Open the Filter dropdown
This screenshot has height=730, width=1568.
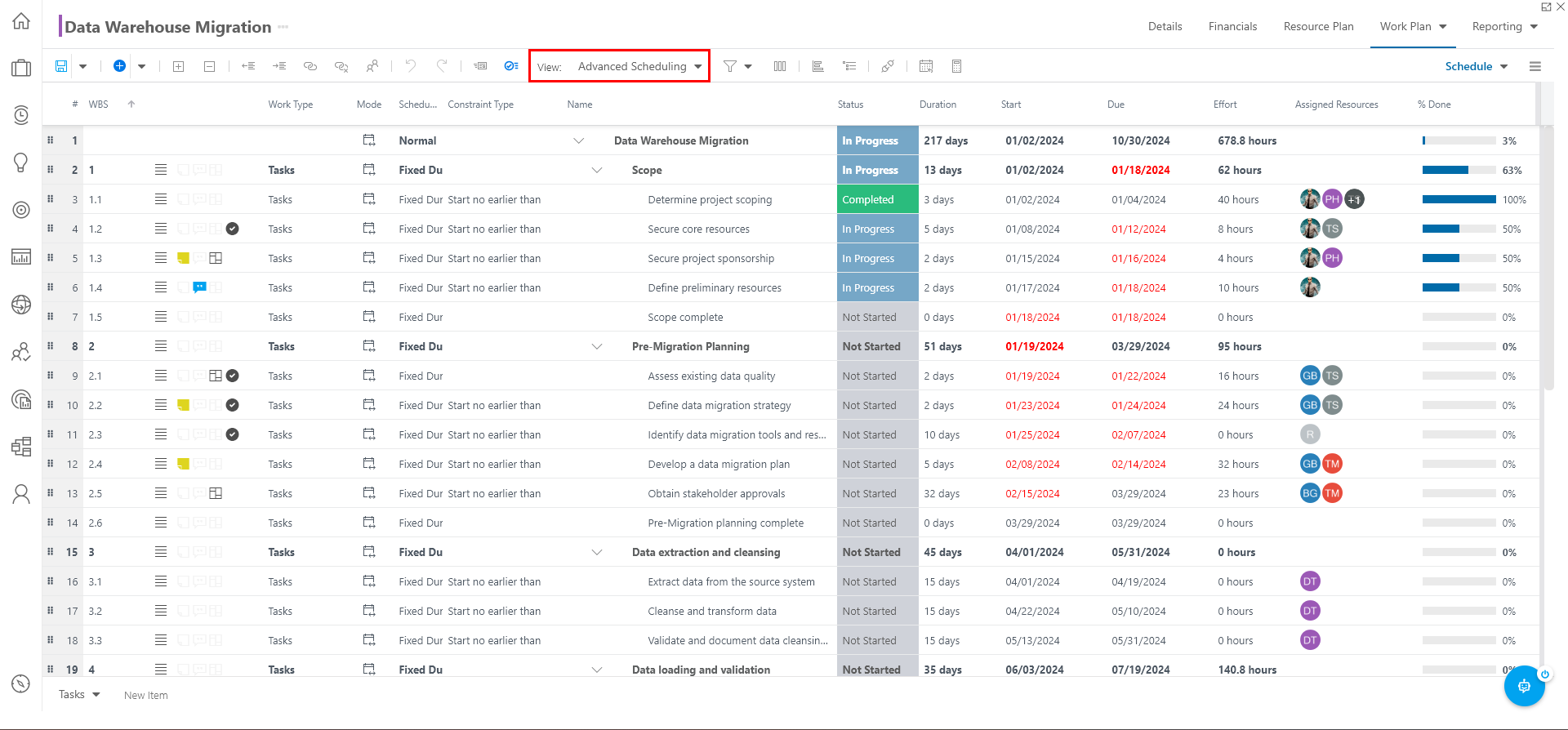(737, 66)
